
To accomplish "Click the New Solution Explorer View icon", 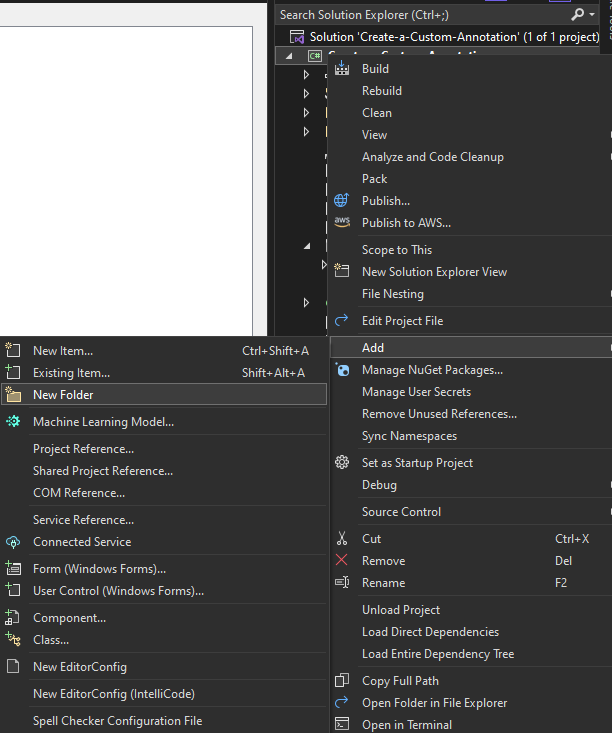I will point(342,270).
